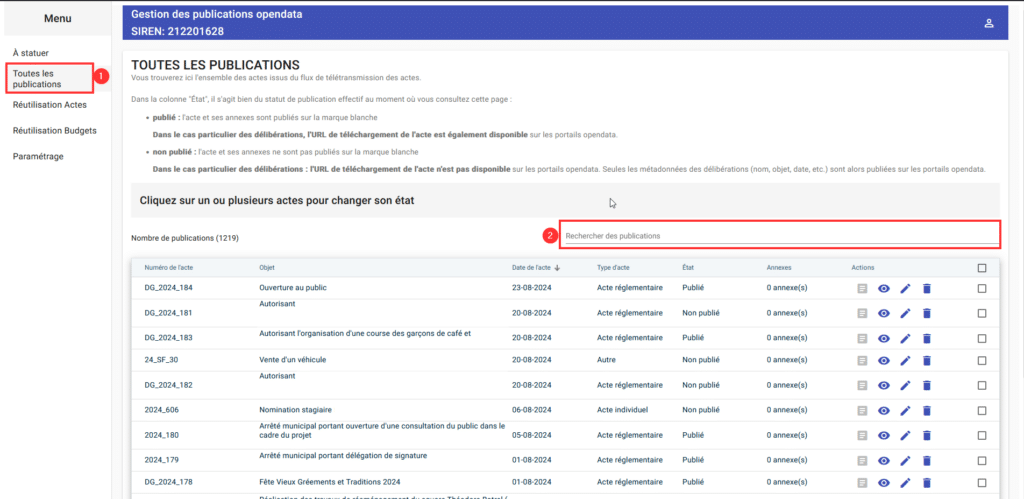Sort by the Numéro de l'acte column header
This screenshot has width=1024, height=499.
pyautogui.click(x=167, y=268)
